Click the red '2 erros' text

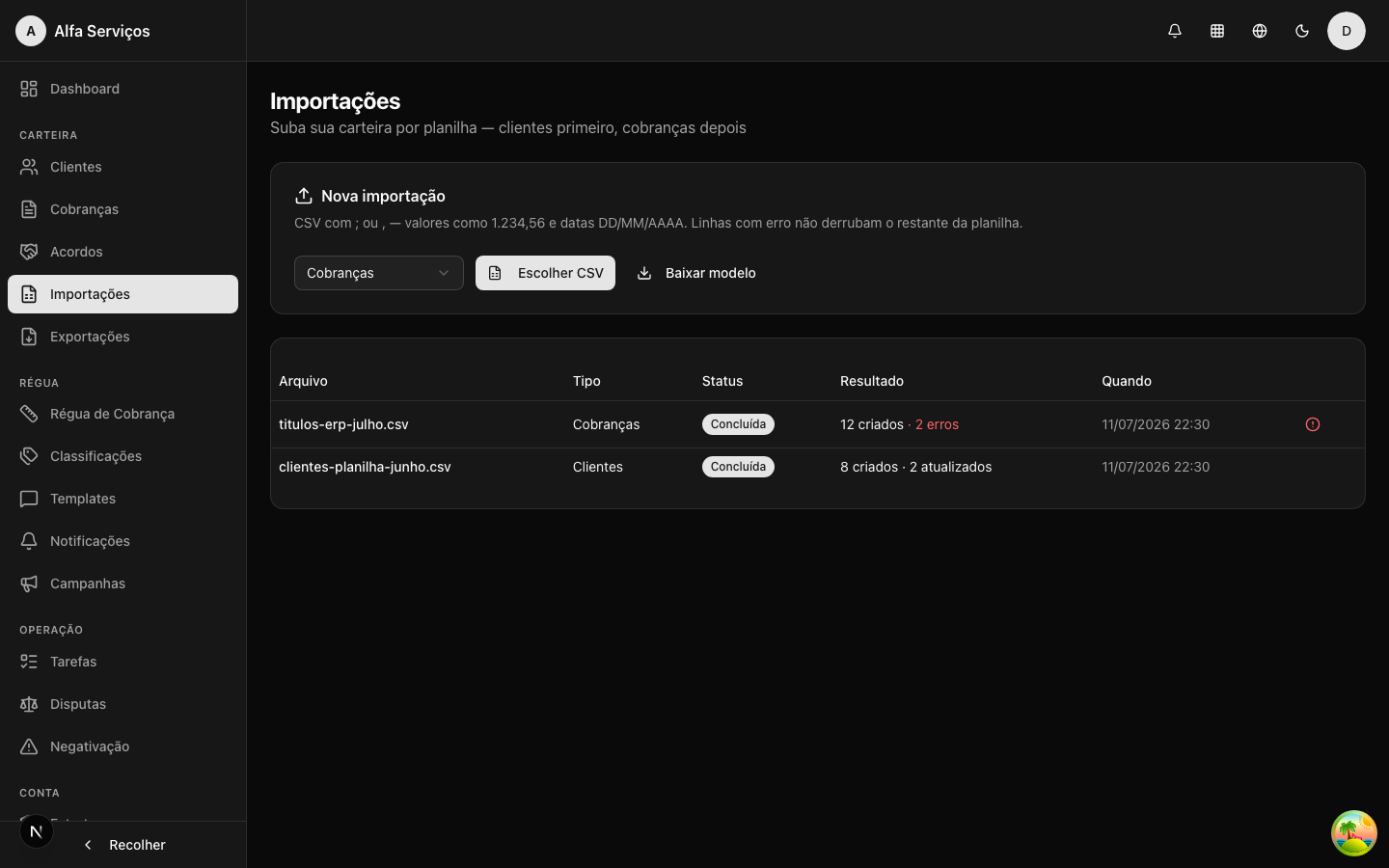tap(937, 424)
